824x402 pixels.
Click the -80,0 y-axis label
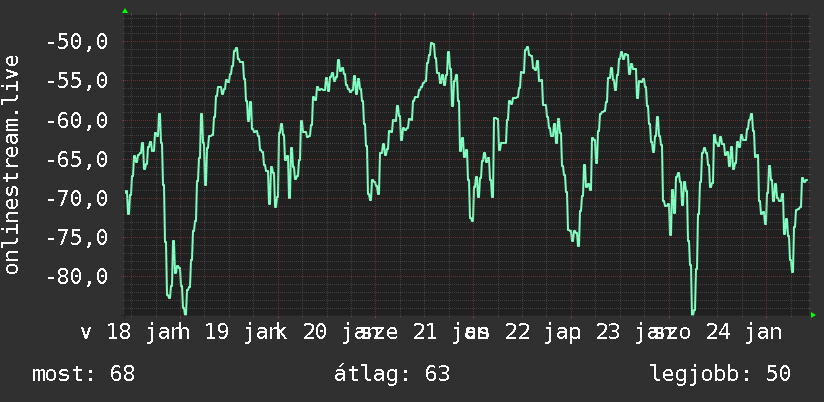[x=77, y=276]
